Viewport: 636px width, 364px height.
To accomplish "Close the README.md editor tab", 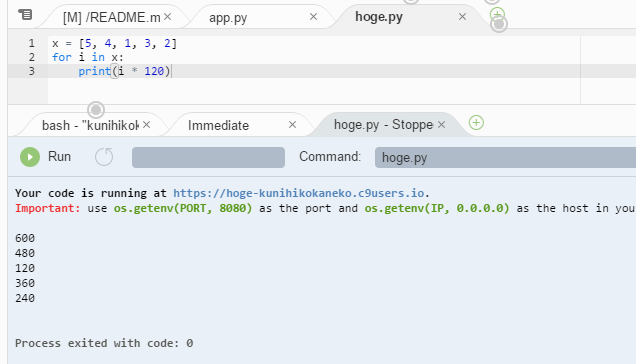I will (x=168, y=17).
